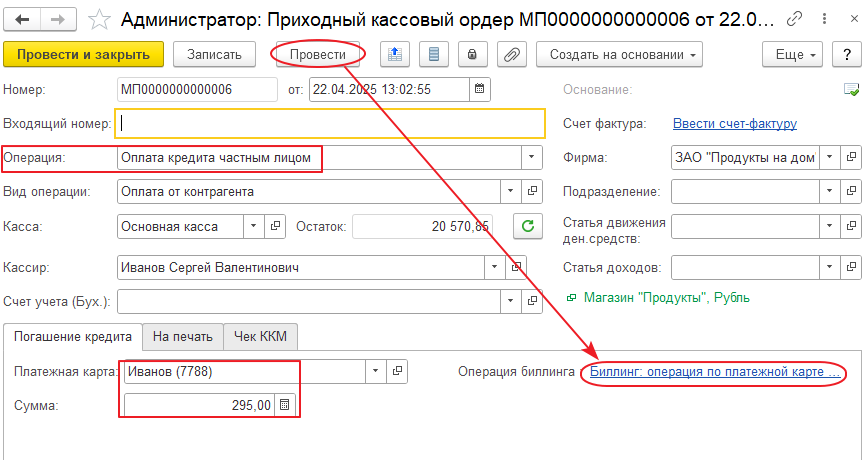Click the forward navigation arrow
The width and height of the screenshot is (867, 460).
click(x=58, y=19)
